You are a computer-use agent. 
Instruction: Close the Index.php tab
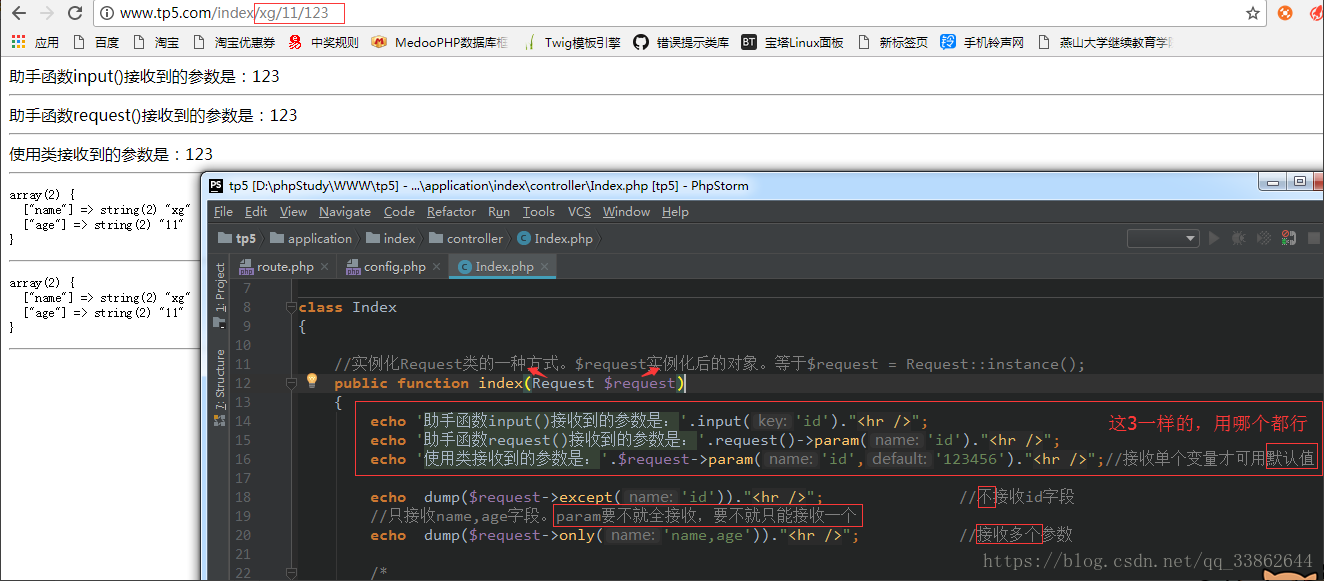[545, 267]
